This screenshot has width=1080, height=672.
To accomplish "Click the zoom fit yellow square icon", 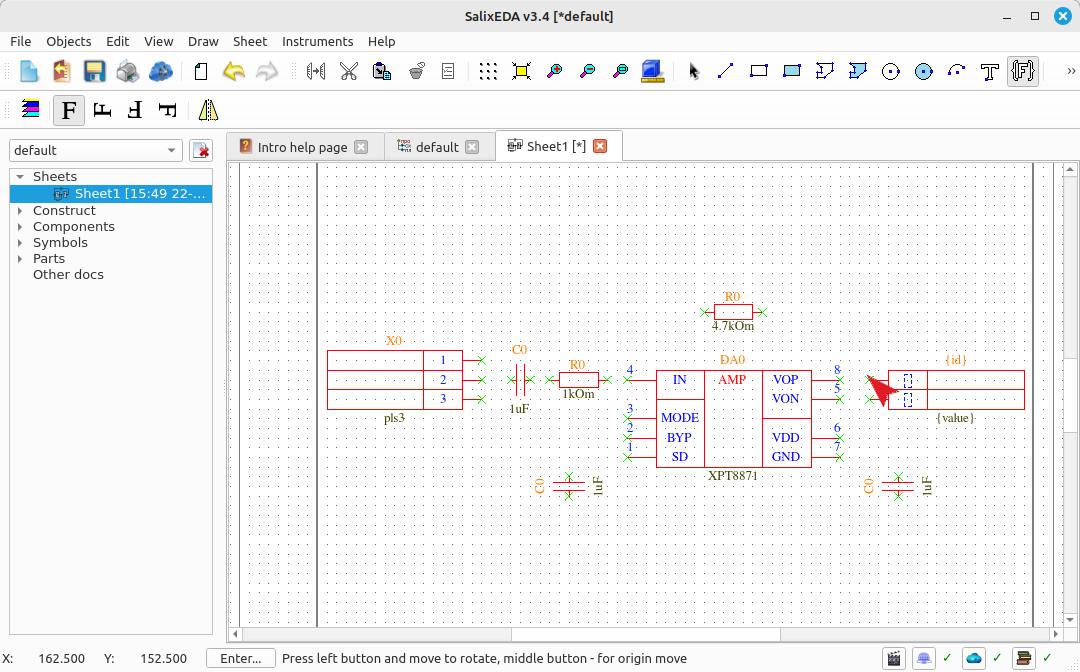I will tap(521, 72).
